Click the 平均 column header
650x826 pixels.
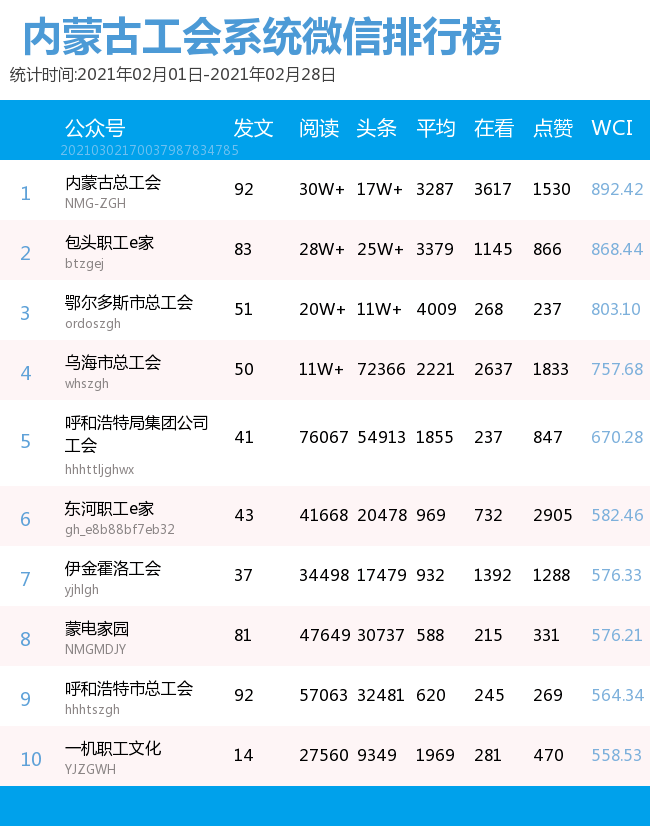(436, 128)
